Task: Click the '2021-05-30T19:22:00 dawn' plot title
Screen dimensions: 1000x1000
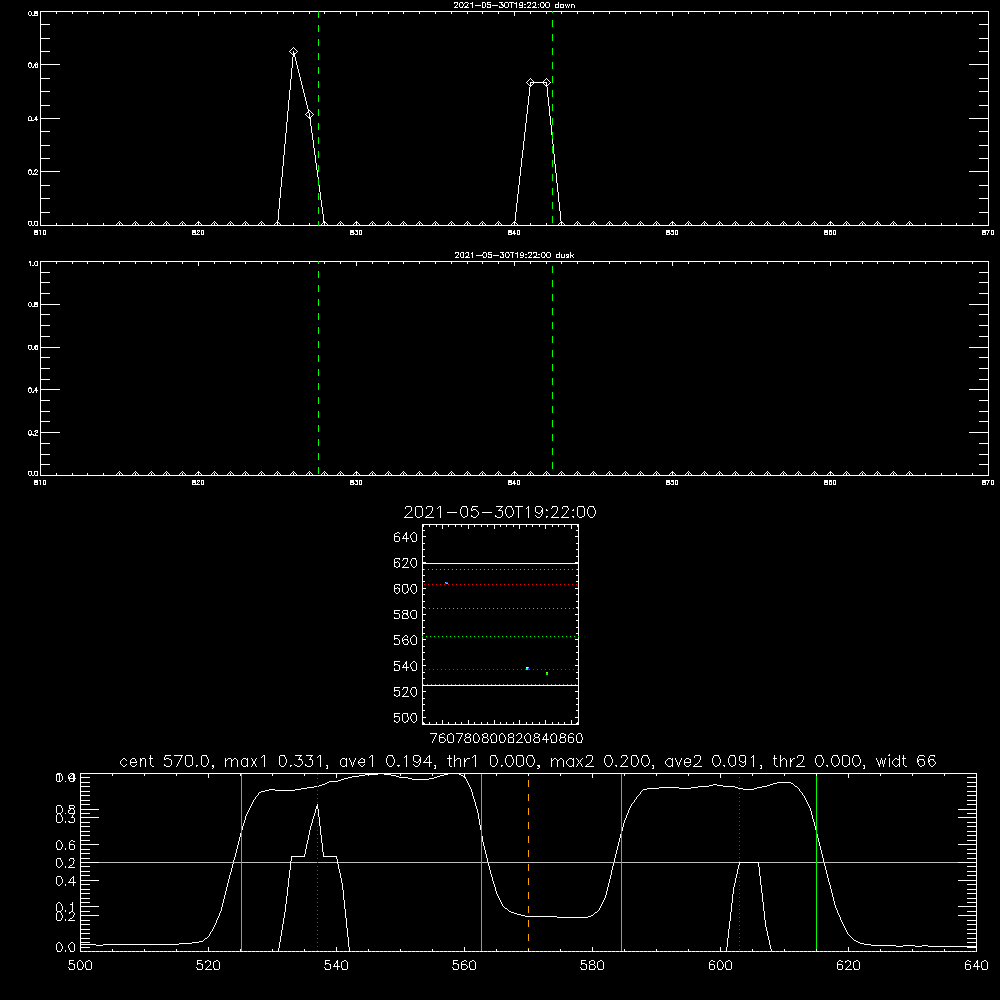Action: [514, 5]
